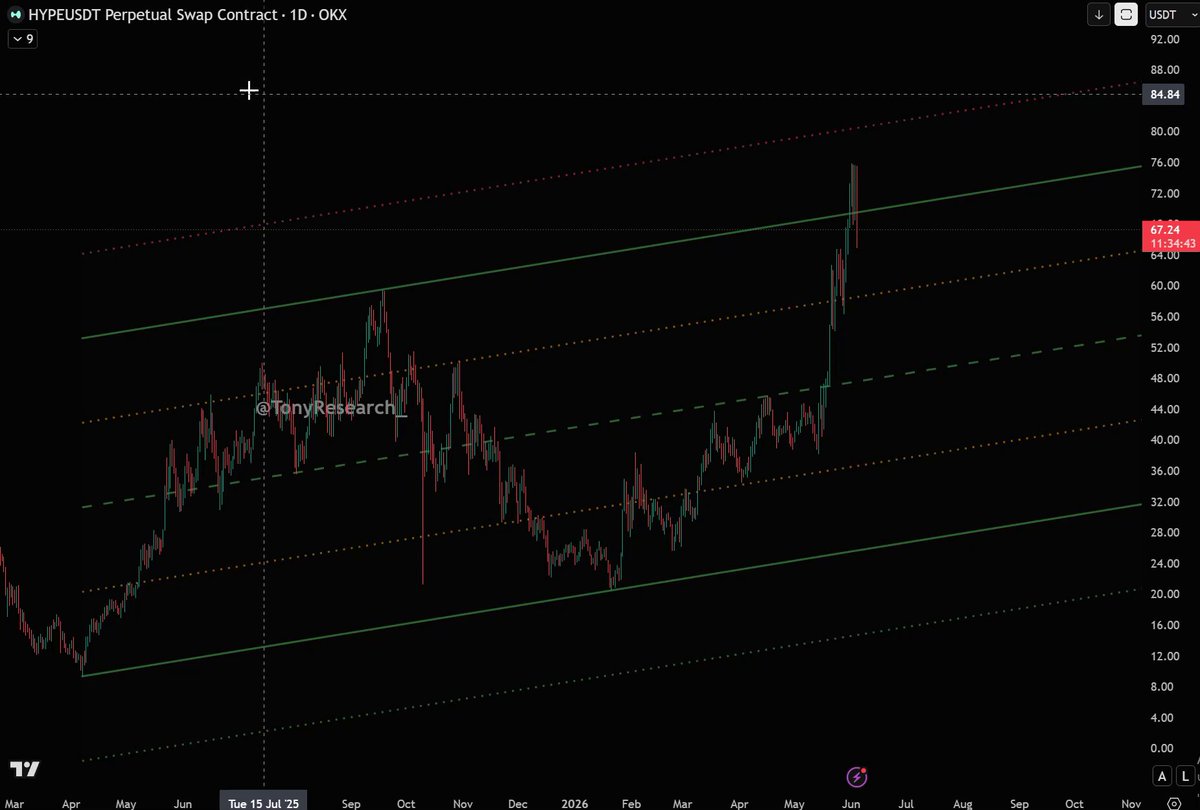The width and height of the screenshot is (1200, 810).
Task: Open chart settings hexagon gear icon
Action: [1173, 802]
